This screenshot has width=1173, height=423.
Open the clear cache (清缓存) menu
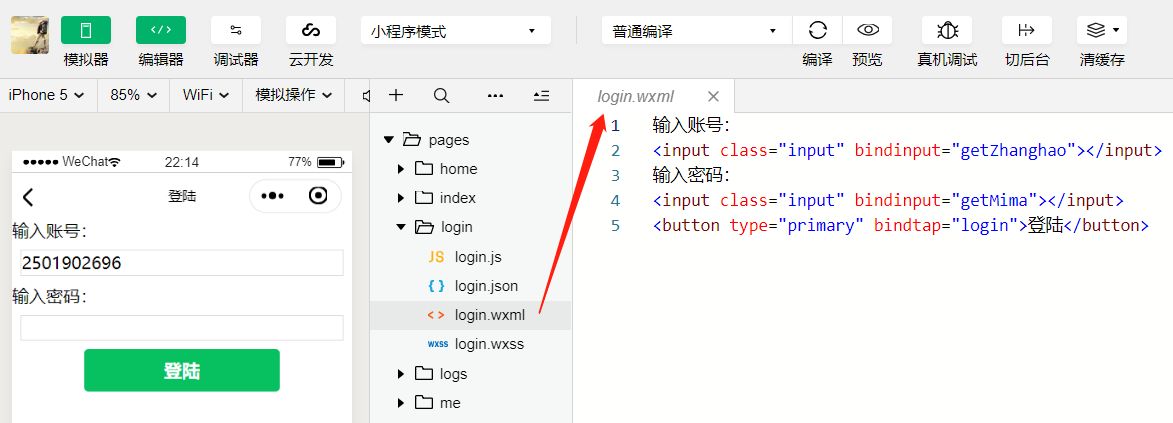pos(1102,31)
